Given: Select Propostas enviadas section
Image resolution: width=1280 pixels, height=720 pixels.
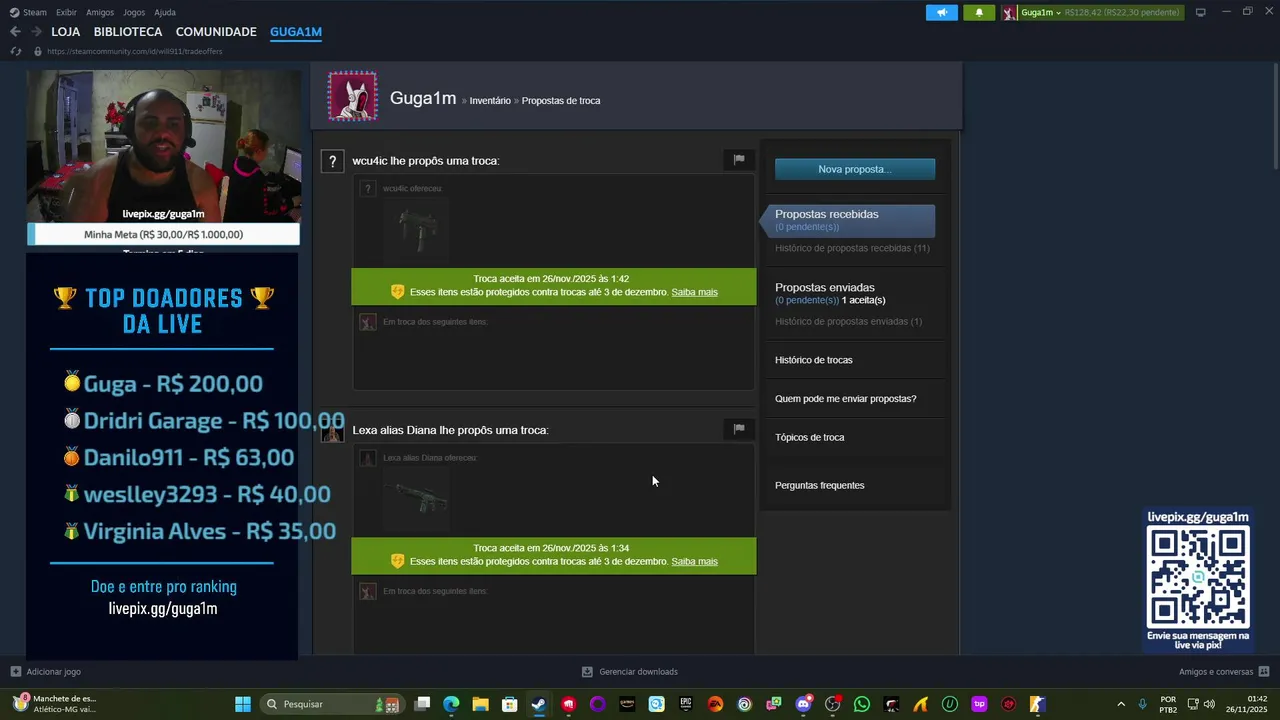Looking at the screenshot, I should point(825,288).
